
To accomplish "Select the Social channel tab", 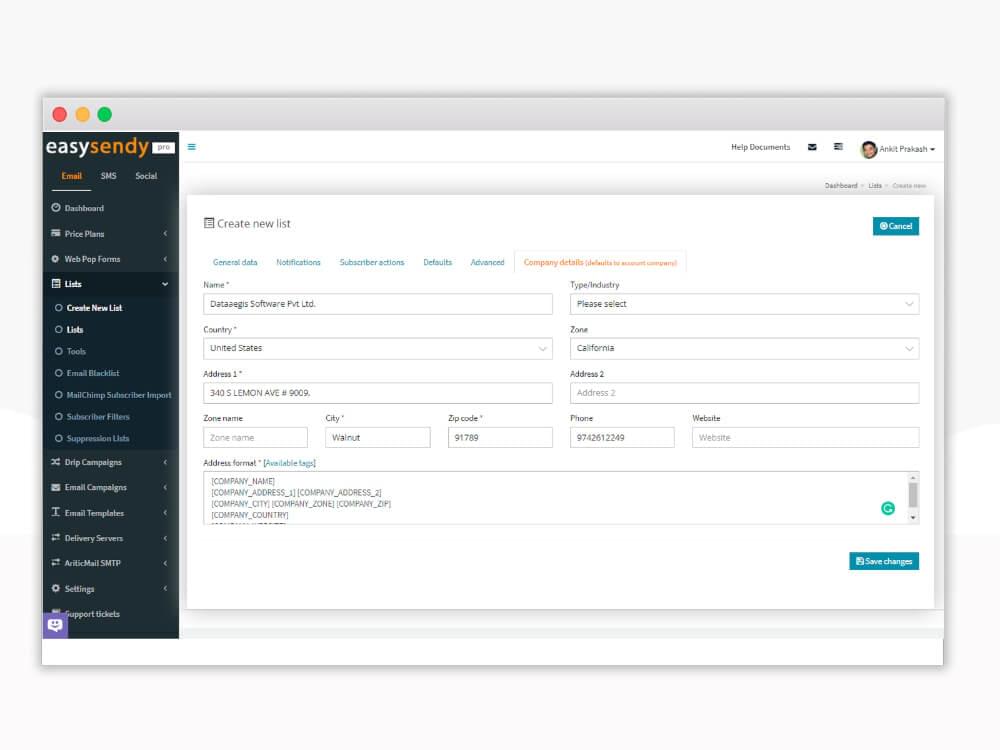I will 146,176.
